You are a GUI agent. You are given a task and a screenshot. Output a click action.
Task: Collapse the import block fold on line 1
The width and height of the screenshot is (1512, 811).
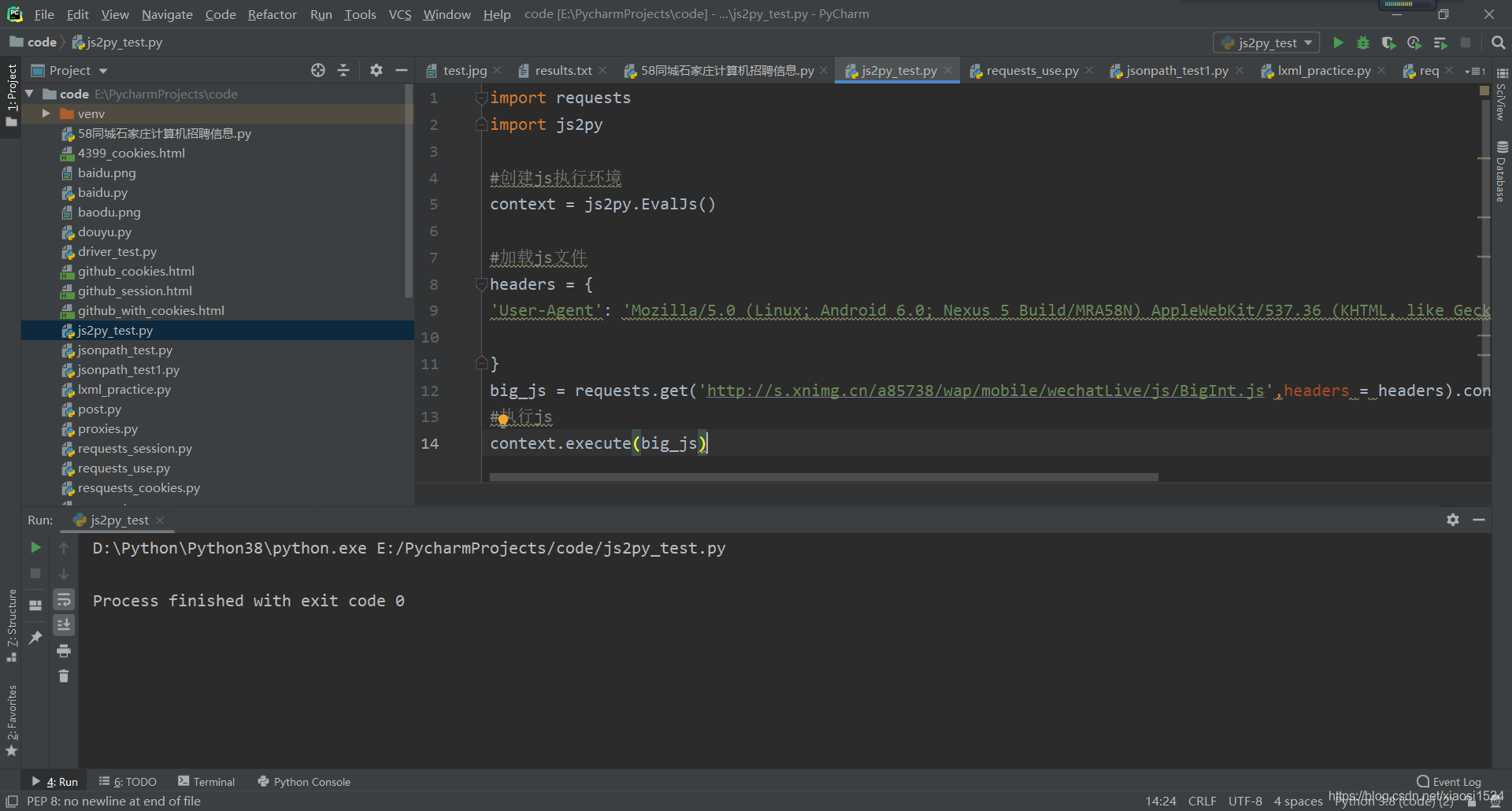tap(481, 98)
